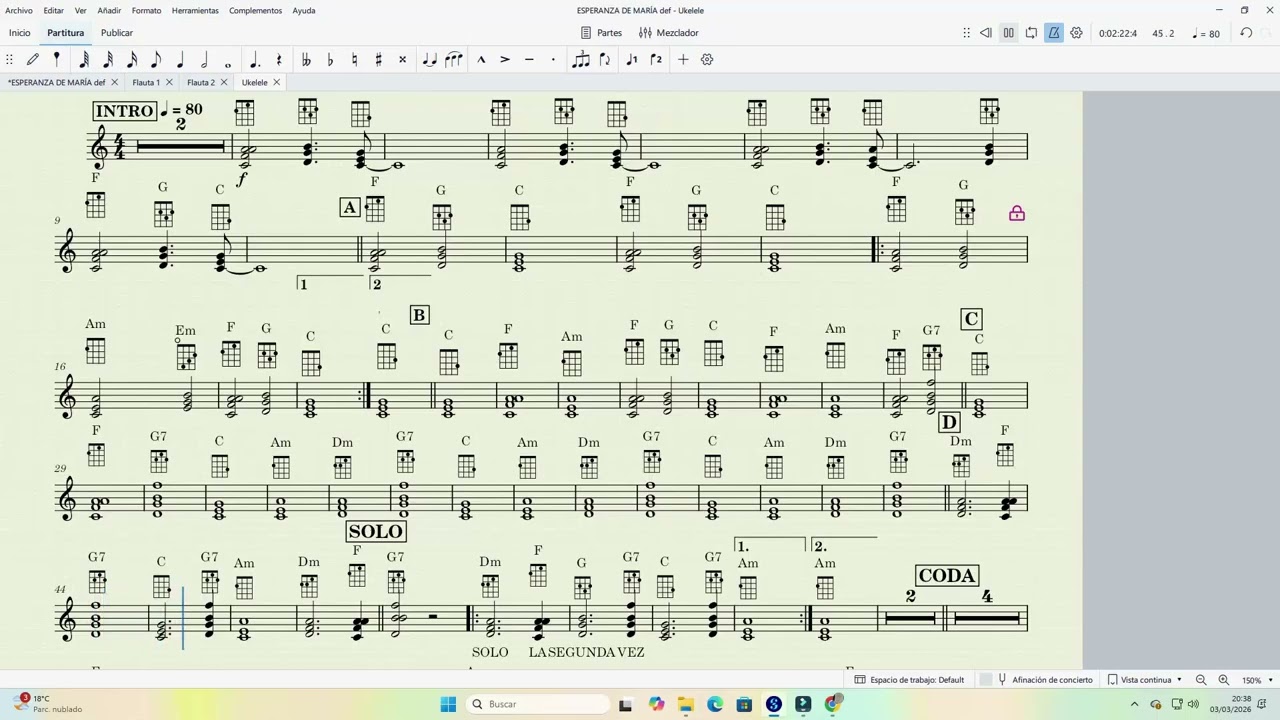The width and height of the screenshot is (1280, 720).
Task: Open the Ver menu
Action: coord(80,10)
